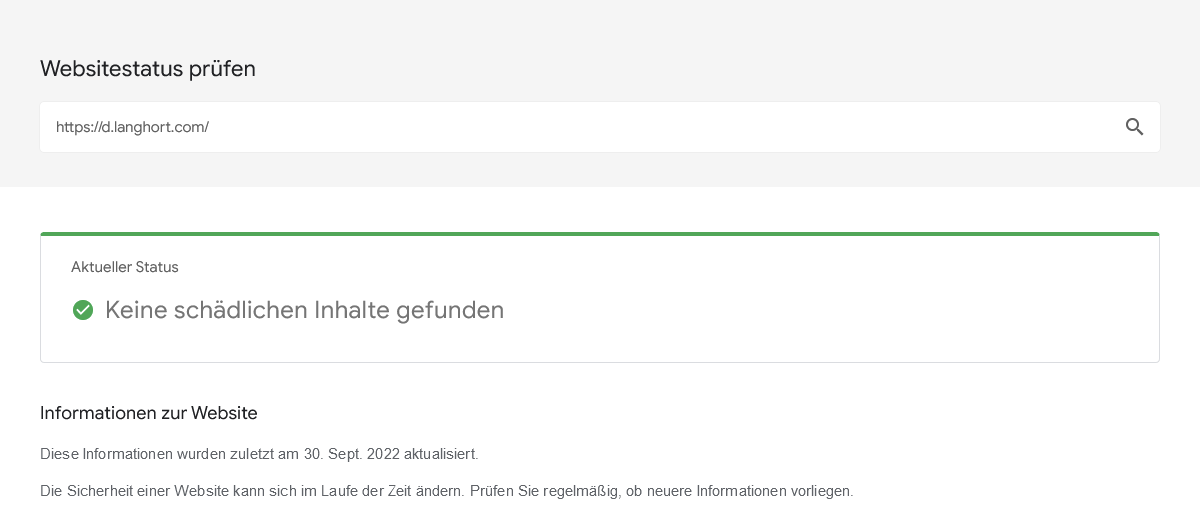Click the last updated date sentence

tap(259, 454)
